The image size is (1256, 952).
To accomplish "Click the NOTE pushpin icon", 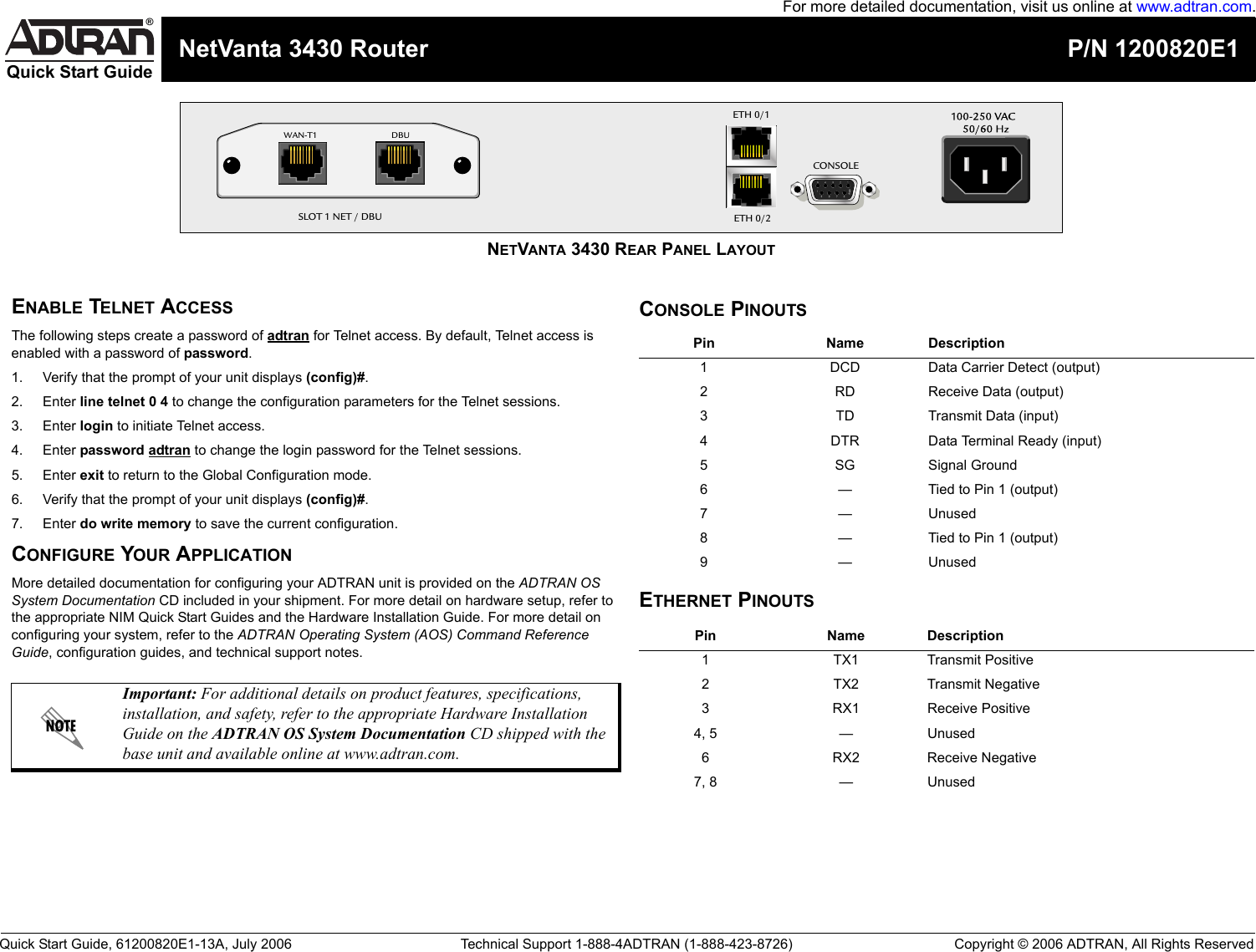I will pyautogui.click(x=63, y=726).
